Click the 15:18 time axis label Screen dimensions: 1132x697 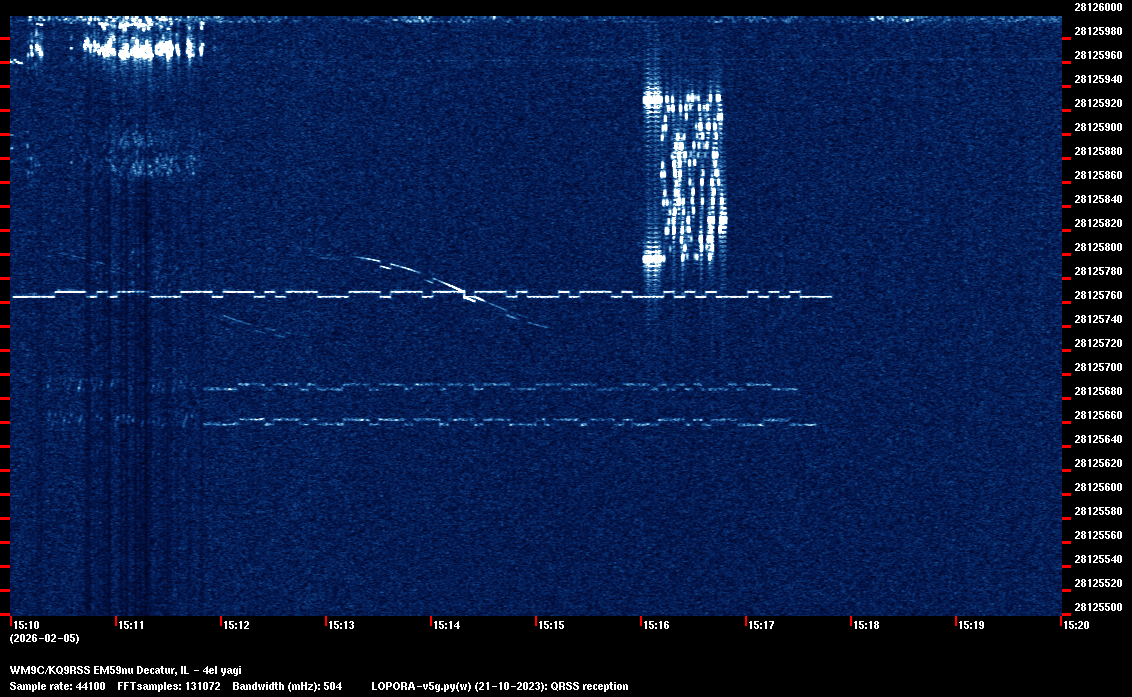tap(866, 626)
